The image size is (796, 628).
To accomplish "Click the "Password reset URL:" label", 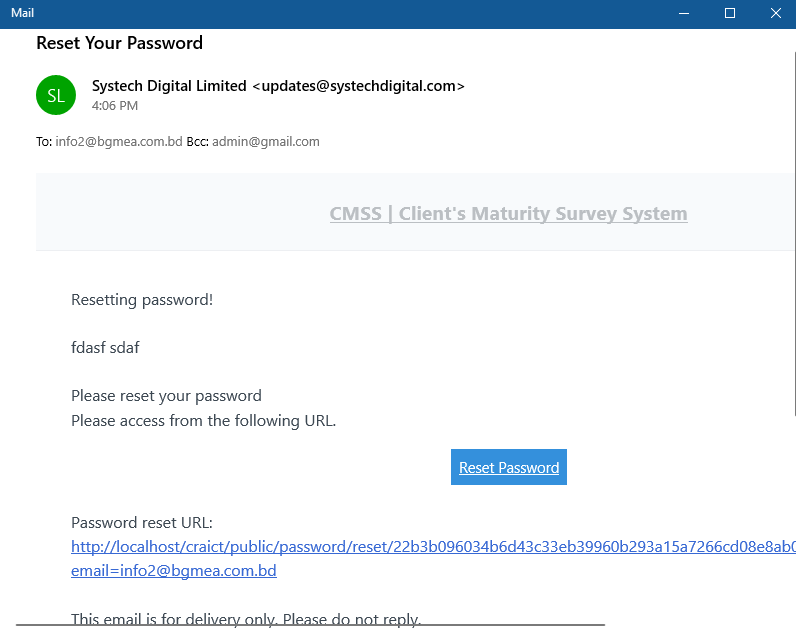I will point(142,523).
